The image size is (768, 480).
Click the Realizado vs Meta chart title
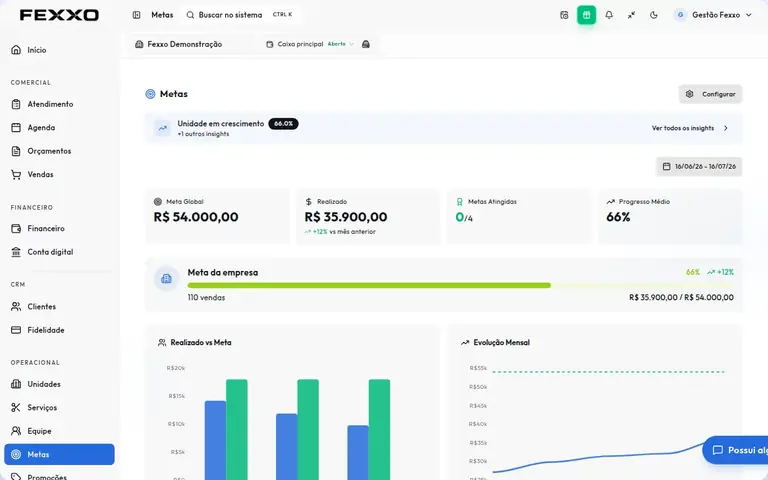click(x=201, y=342)
